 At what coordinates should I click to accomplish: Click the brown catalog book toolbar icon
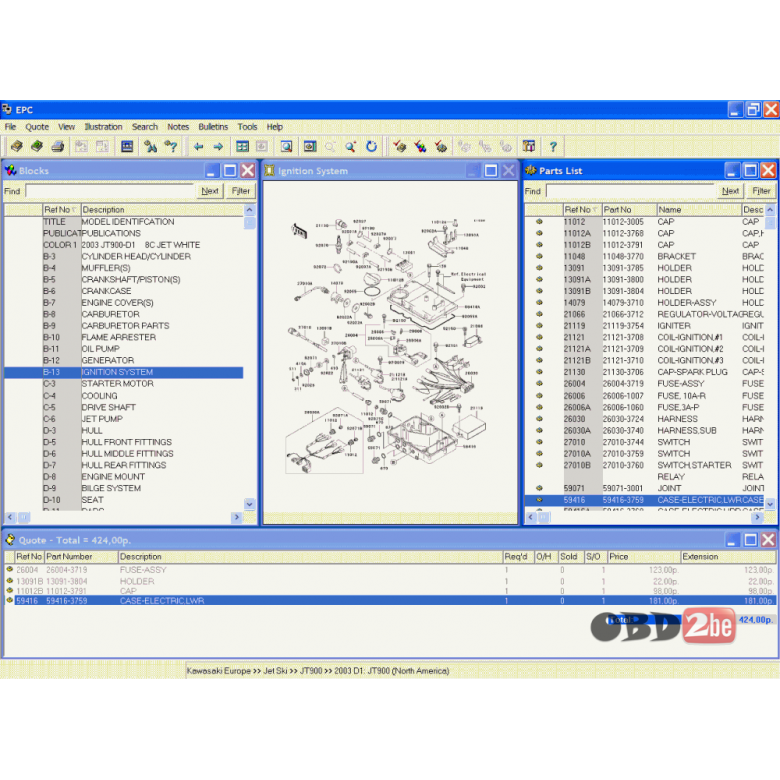pos(17,146)
